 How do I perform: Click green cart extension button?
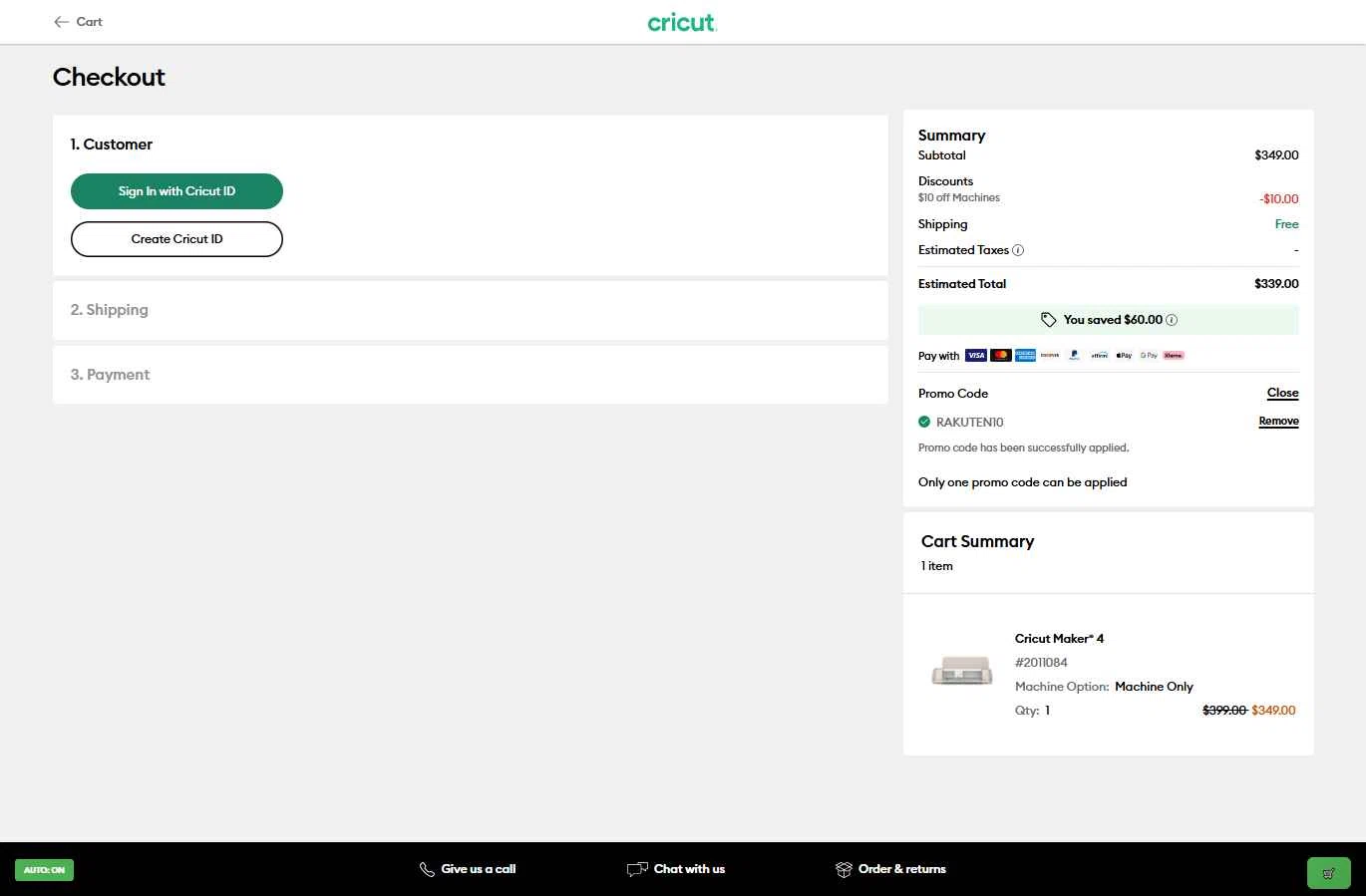[1328, 873]
